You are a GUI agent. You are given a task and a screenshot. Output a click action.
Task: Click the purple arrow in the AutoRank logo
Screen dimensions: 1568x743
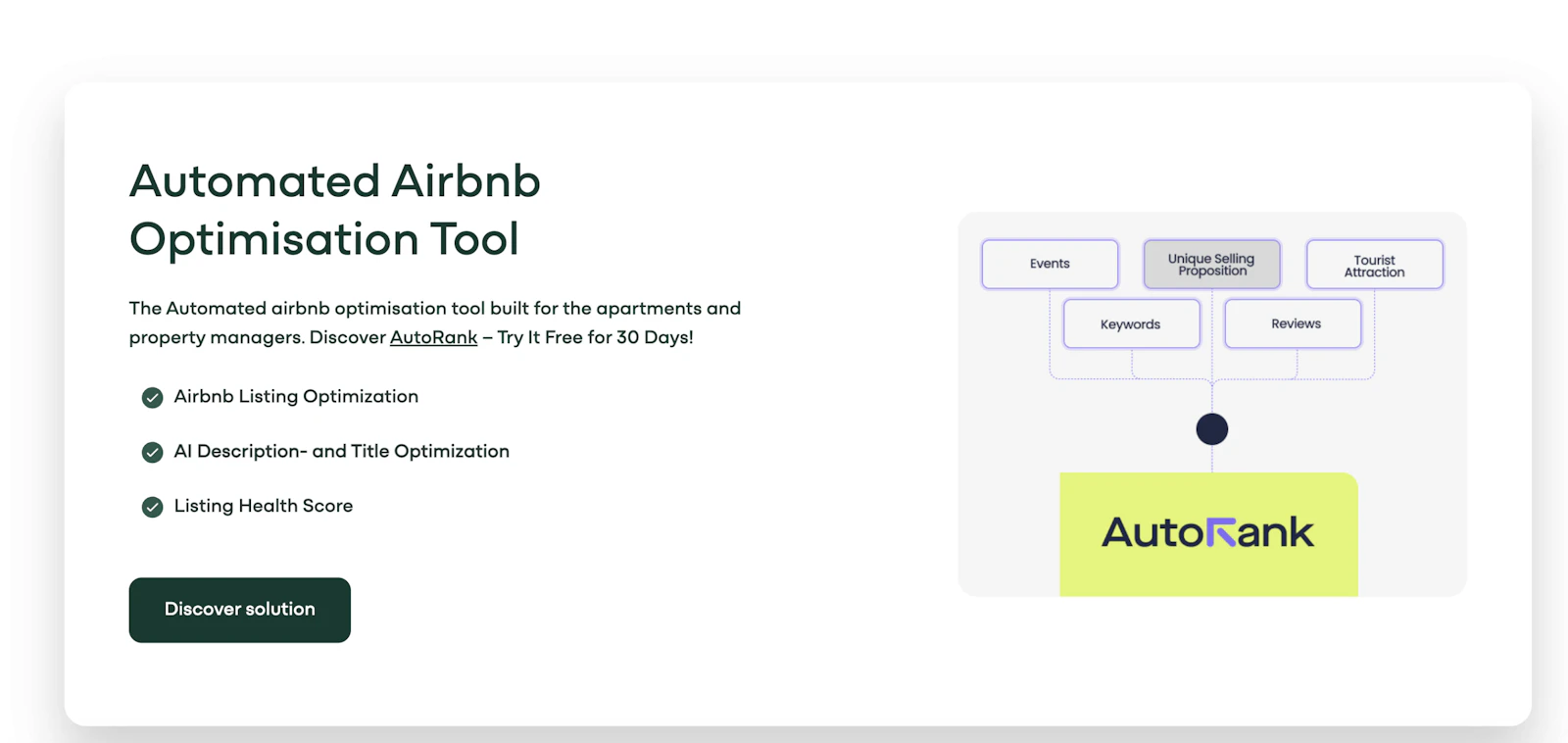[1221, 532]
